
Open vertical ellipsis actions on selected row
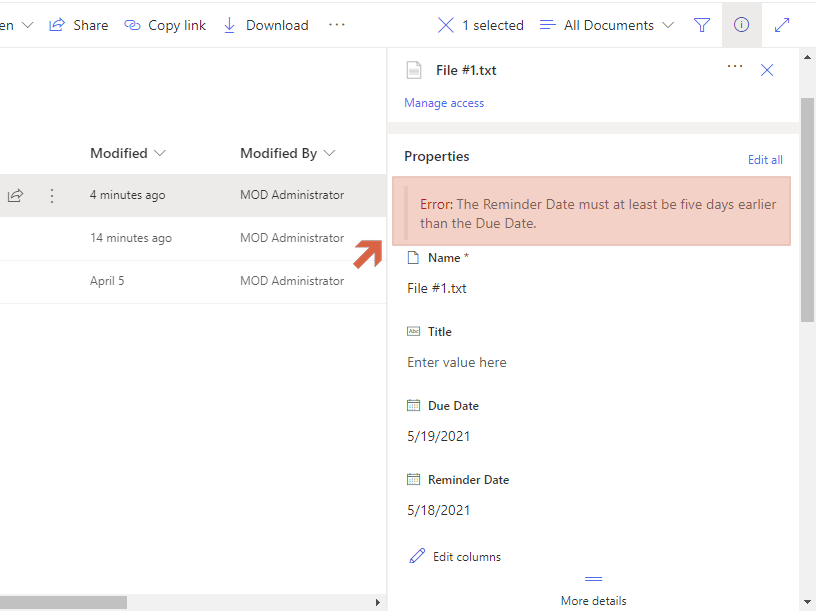coord(52,196)
